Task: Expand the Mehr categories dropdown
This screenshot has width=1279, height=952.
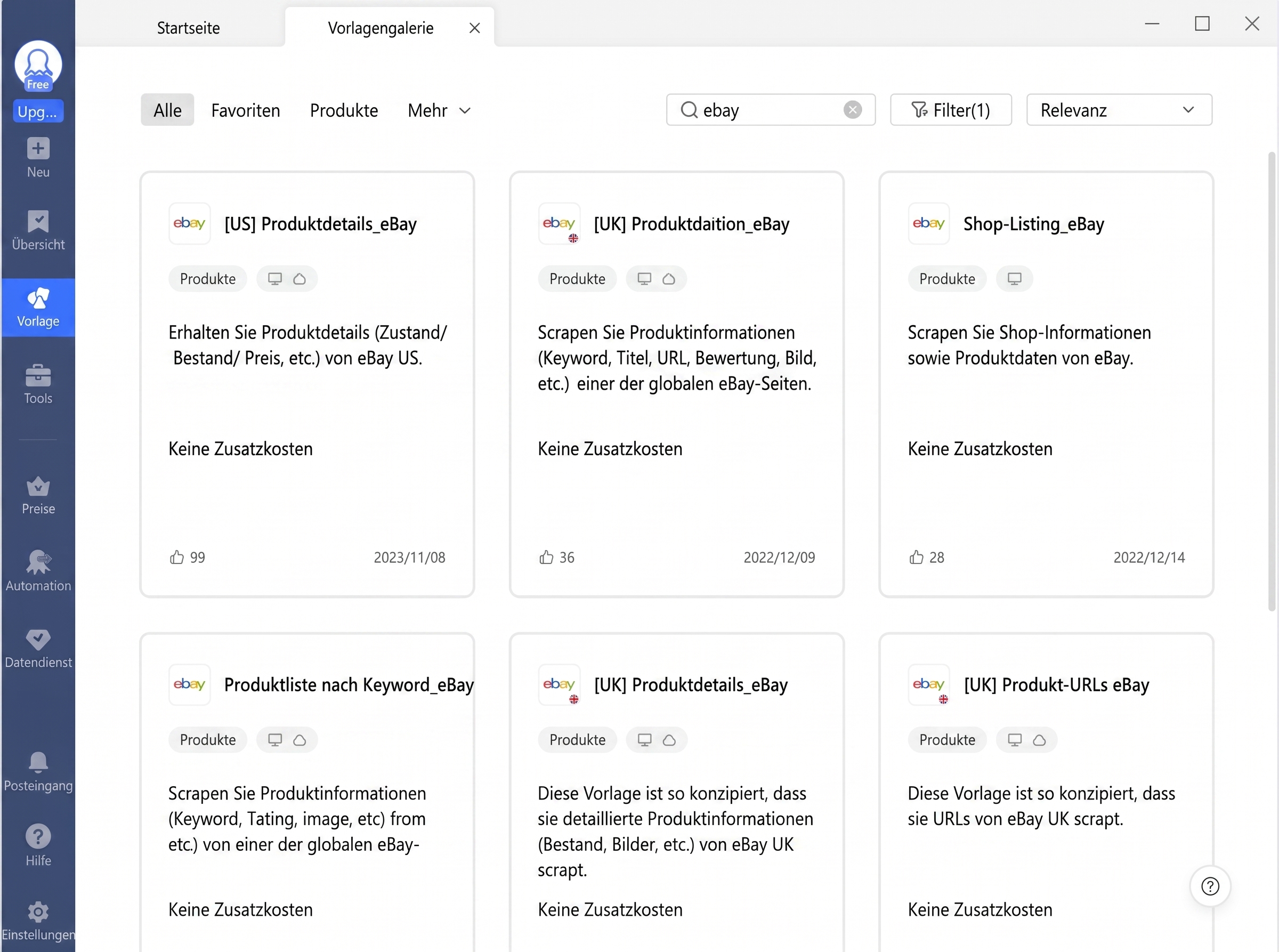Action: point(439,110)
